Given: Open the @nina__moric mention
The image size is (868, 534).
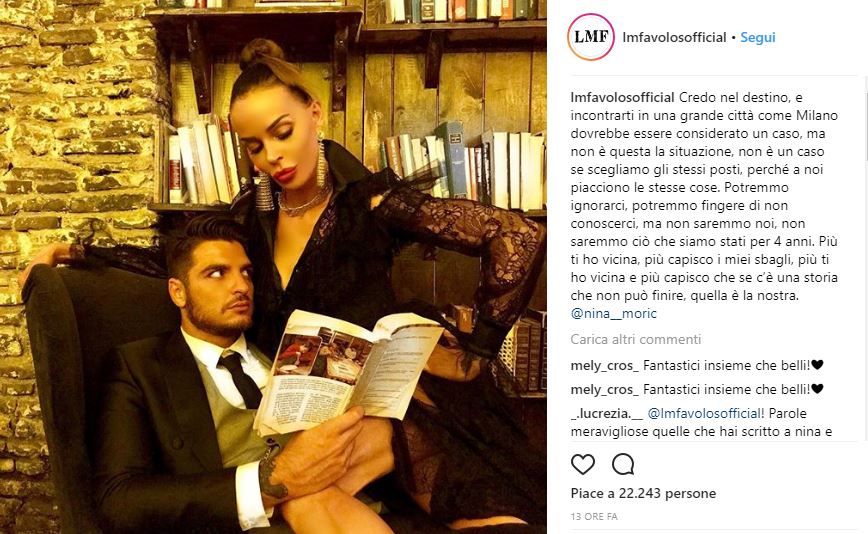Looking at the screenshot, I should [613, 313].
